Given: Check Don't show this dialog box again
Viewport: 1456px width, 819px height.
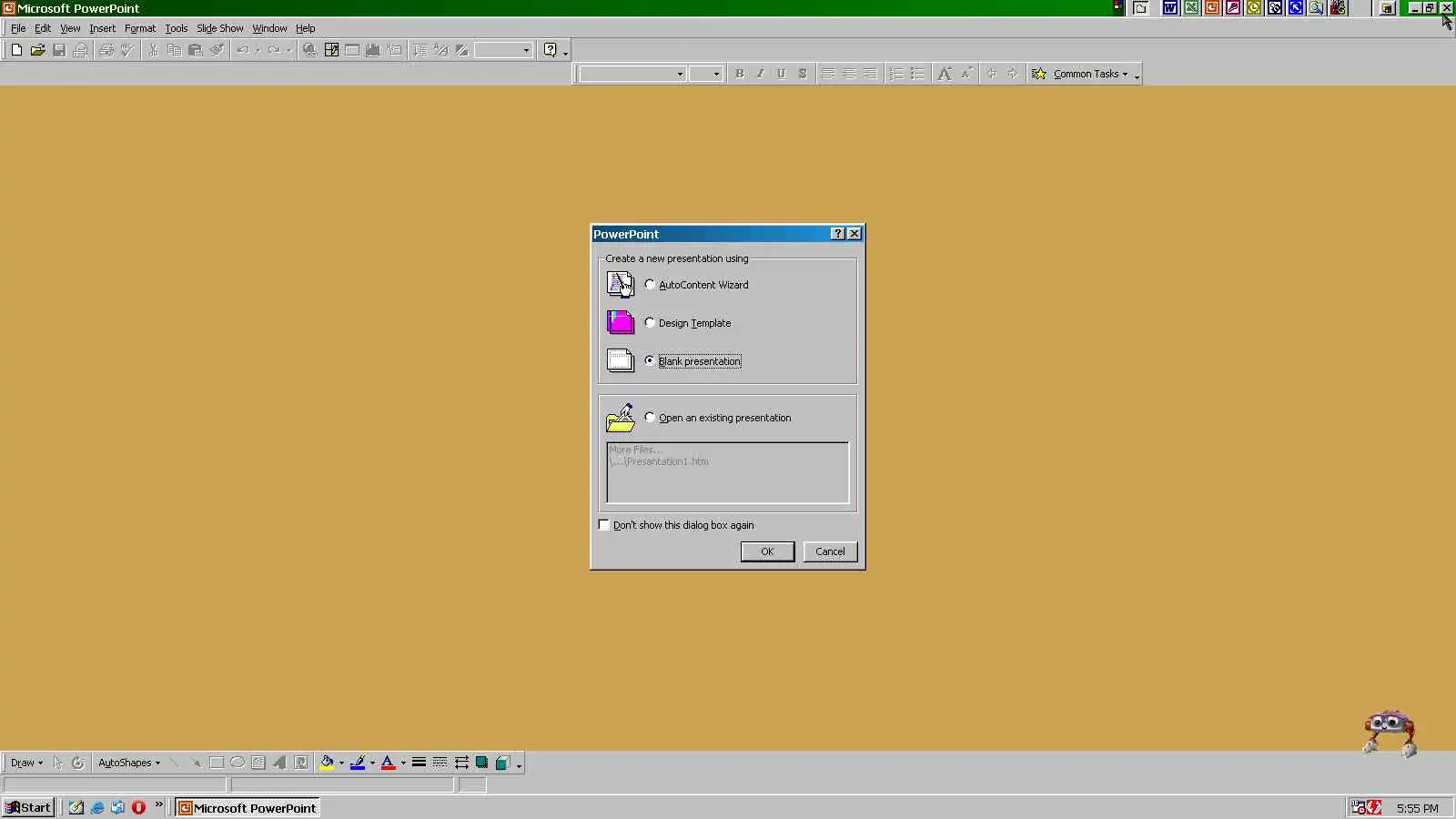Looking at the screenshot, I should point(604,525).
